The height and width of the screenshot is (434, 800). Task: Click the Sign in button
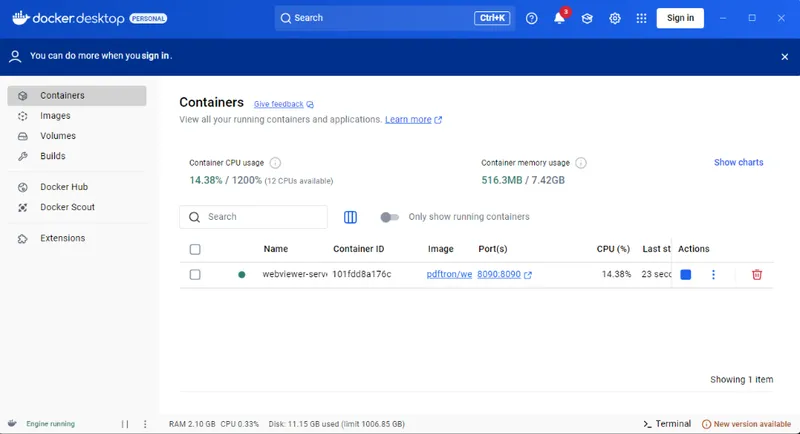click(680, 18)
